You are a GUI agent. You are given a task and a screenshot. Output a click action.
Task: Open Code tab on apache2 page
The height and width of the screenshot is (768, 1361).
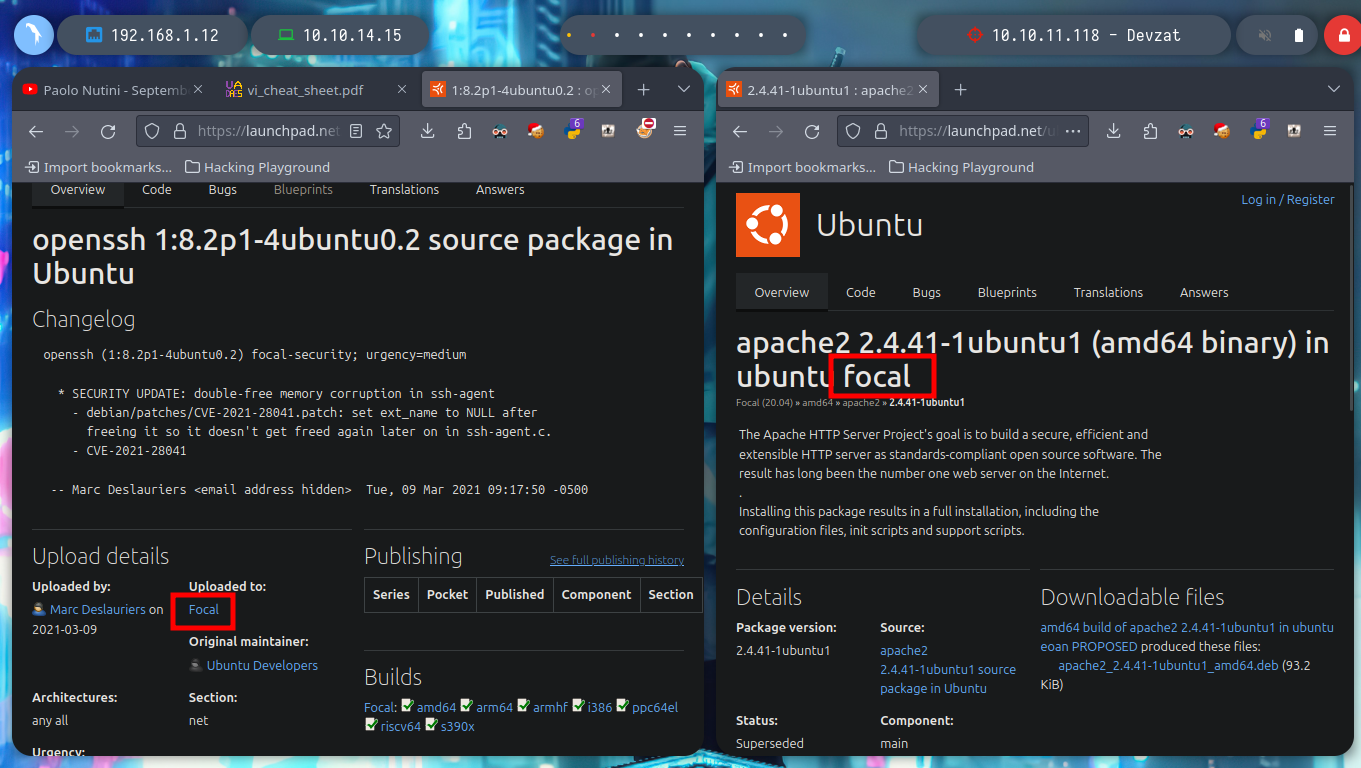[x=861, y=292]
